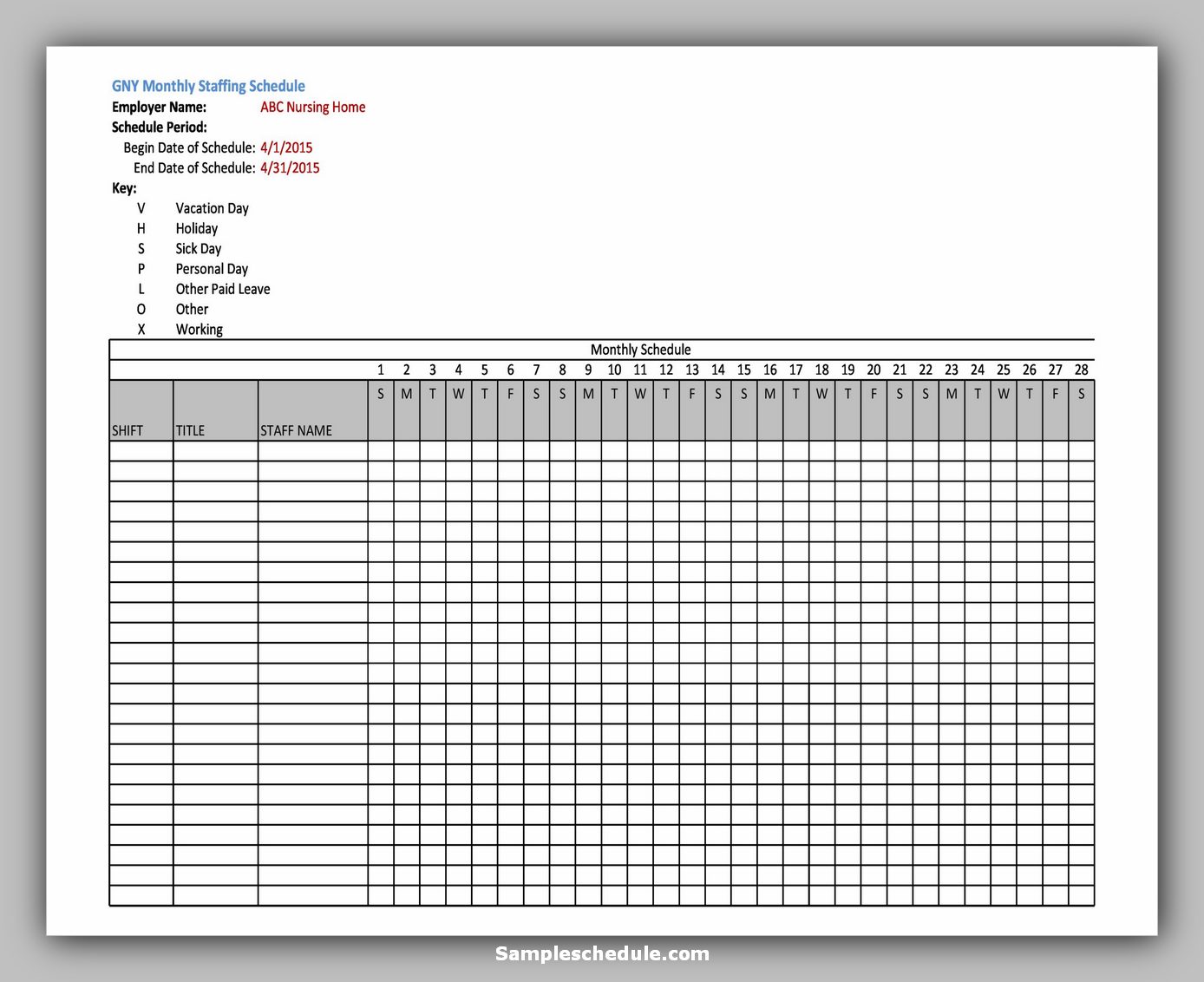Select the weekday cell F under day 6

(x=511, y=410)
